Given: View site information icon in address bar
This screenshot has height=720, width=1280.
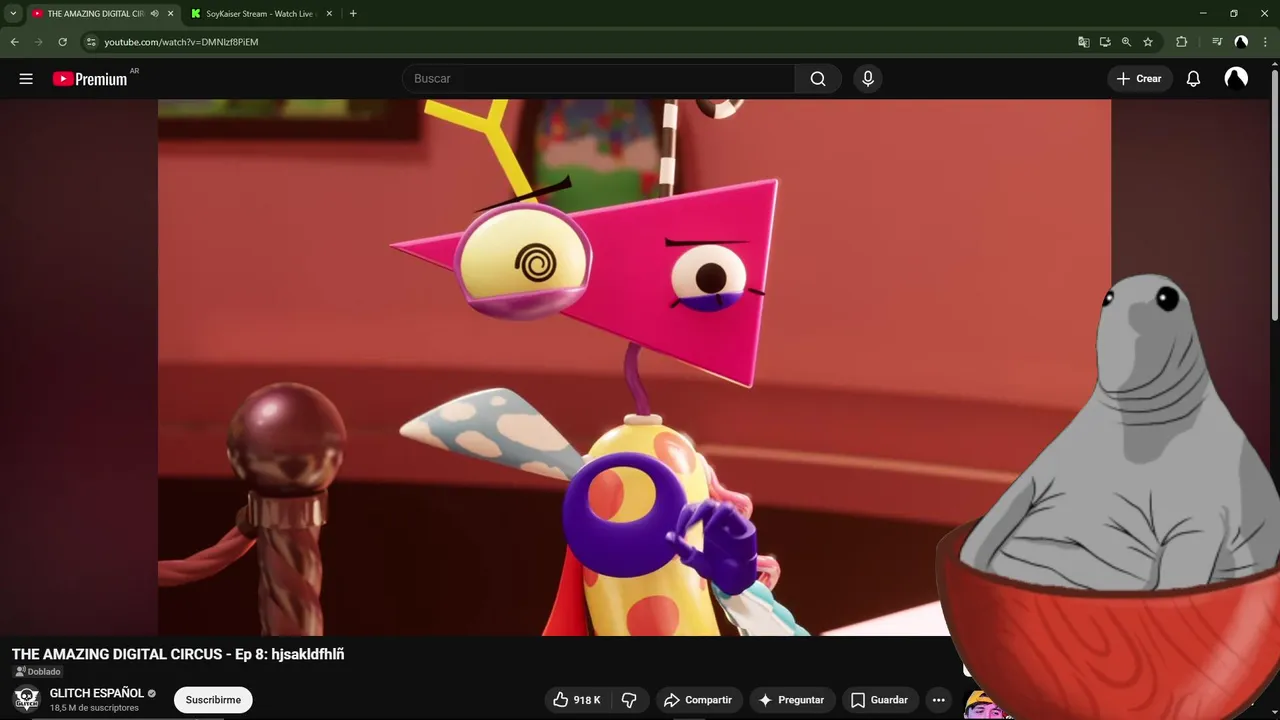Looking at the screenshot, I should [90, 42].
